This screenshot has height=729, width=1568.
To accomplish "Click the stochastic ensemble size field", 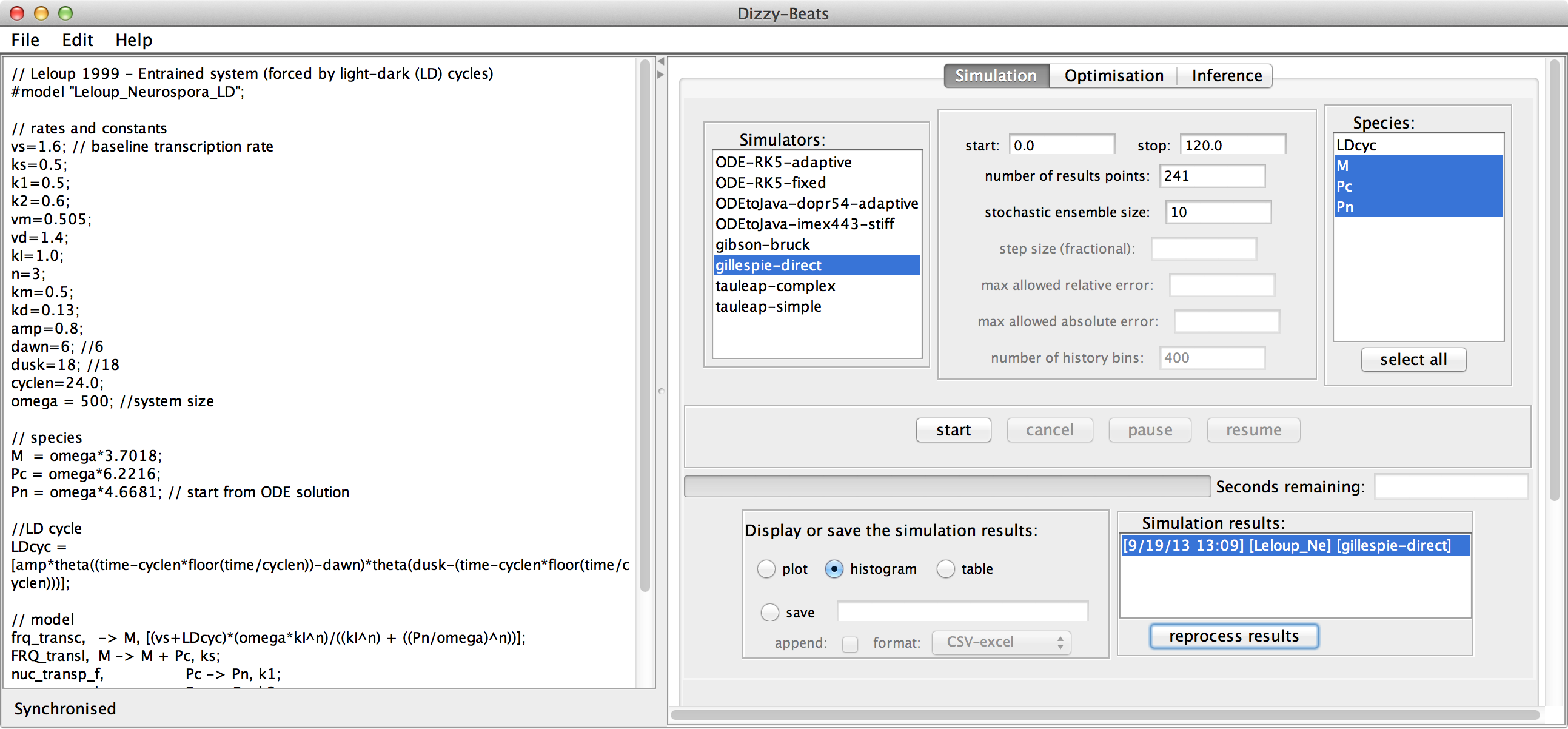I will coord(1218,212).
